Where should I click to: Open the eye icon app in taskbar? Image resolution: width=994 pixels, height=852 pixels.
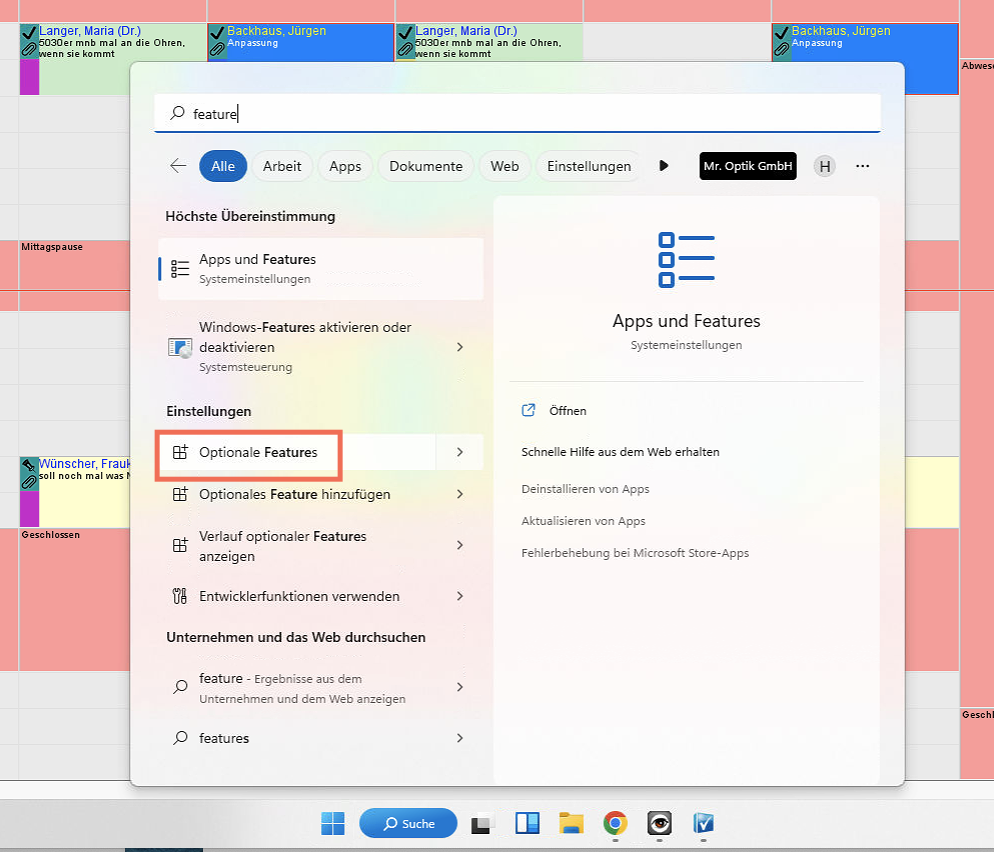coord(659,823)
